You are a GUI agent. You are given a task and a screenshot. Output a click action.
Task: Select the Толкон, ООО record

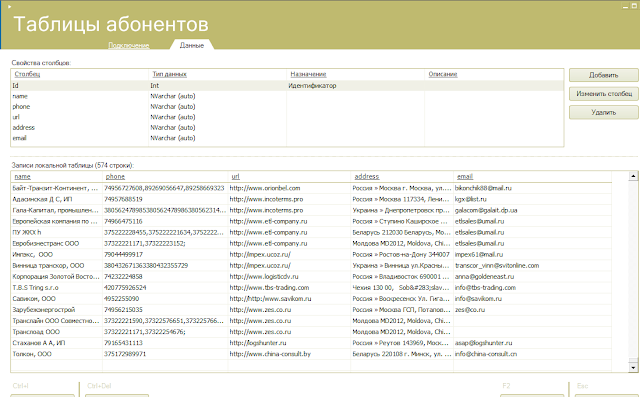pyautogui.click(x=311, y=354)
